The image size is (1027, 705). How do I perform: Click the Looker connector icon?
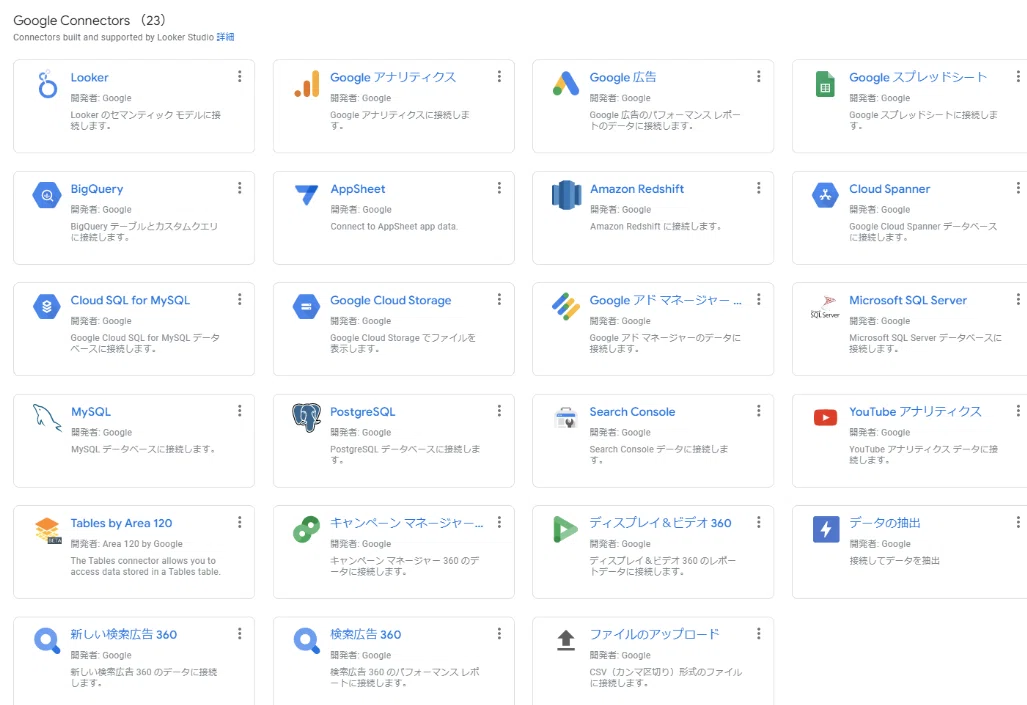[x=47, y=85]
